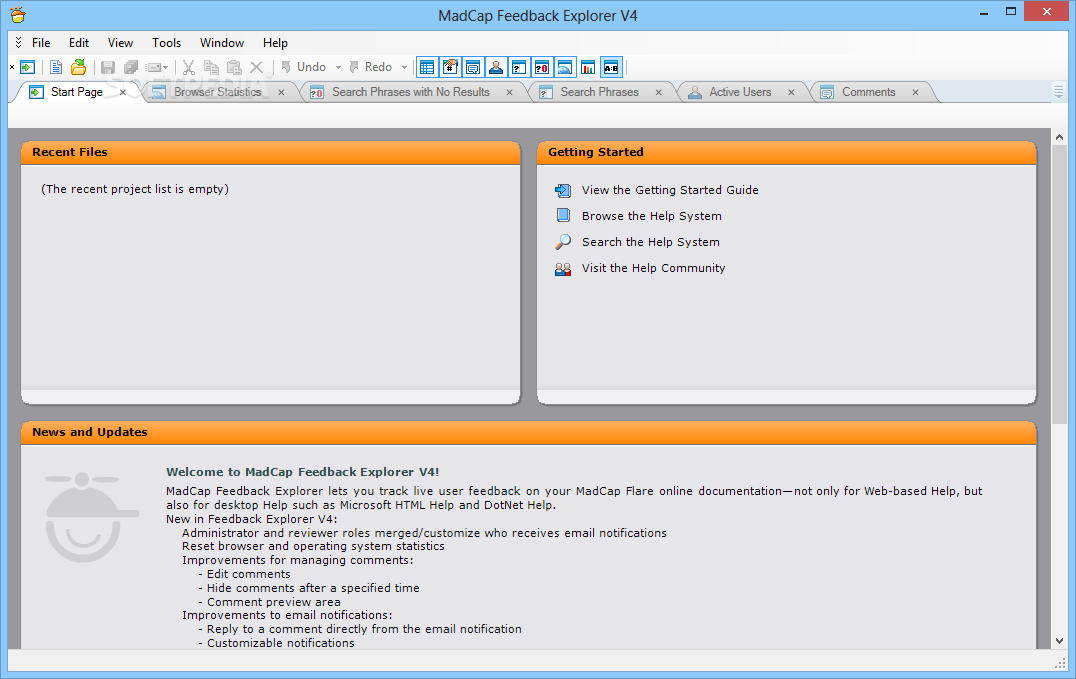Viewport: 1076px width, 679px height.
Task: Open Active Users view from toolbar icon
Action: point(495,67)
